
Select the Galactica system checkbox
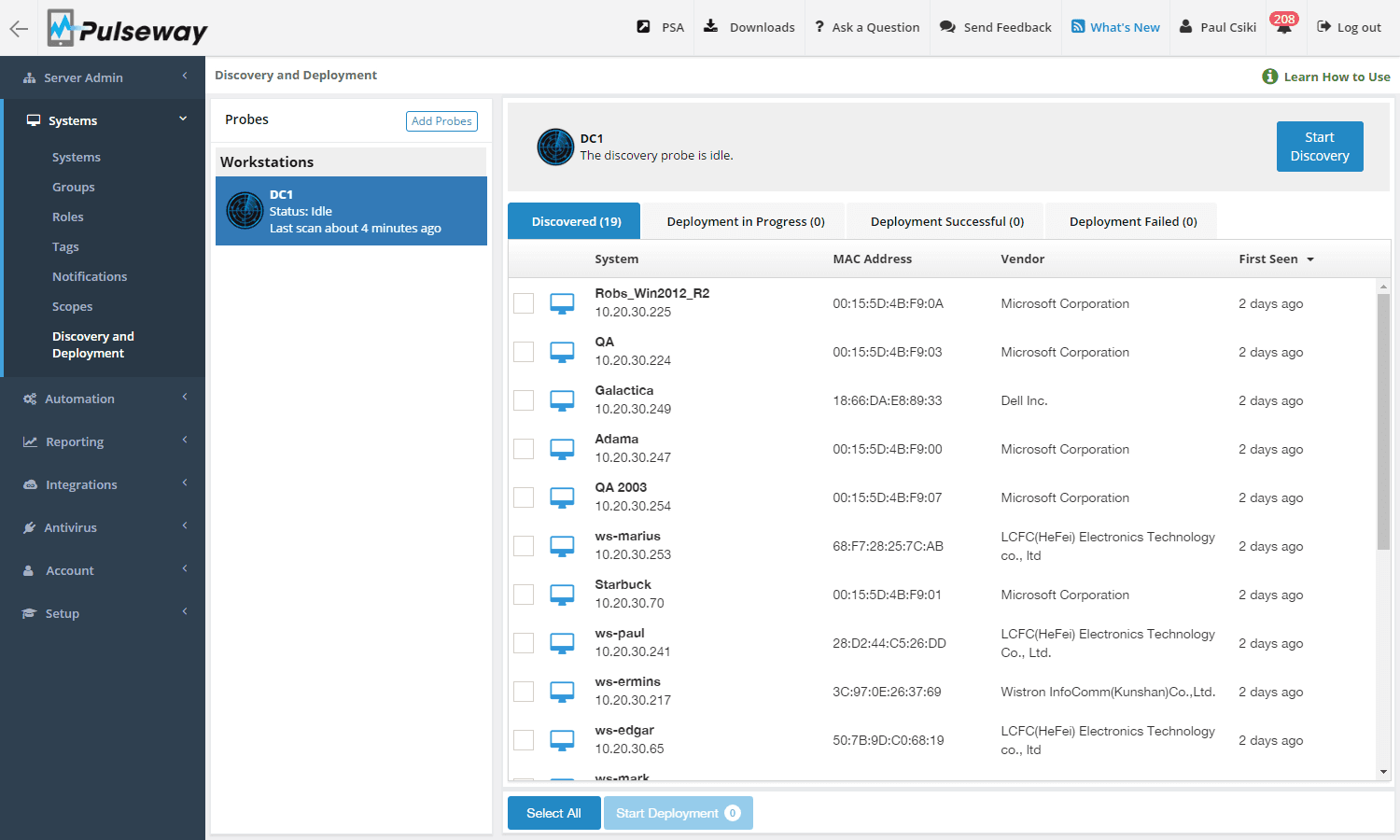coord(524,400)
